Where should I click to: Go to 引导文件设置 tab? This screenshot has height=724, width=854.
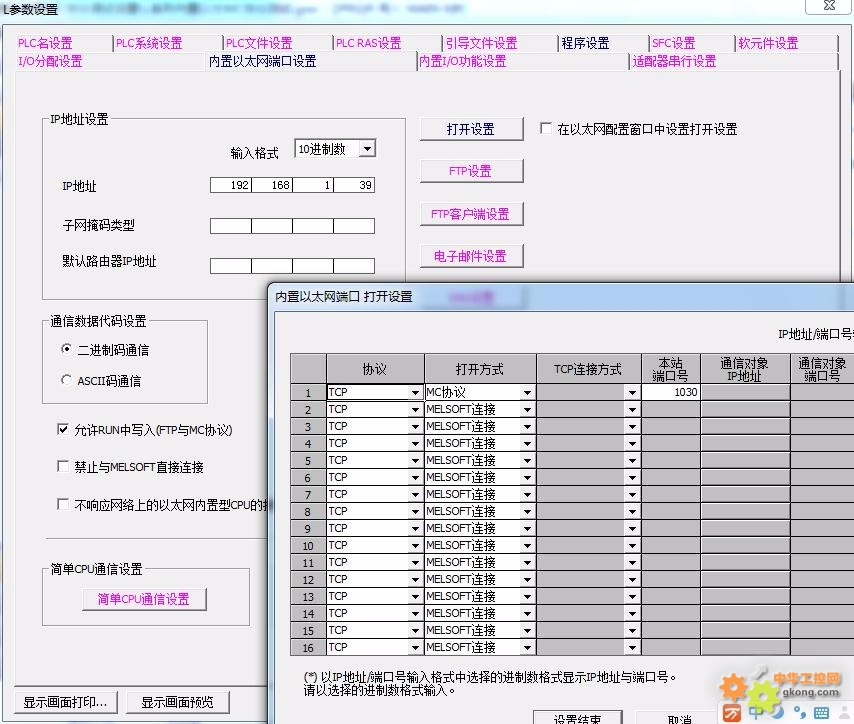pyautogui.click(x=481, y=43)
